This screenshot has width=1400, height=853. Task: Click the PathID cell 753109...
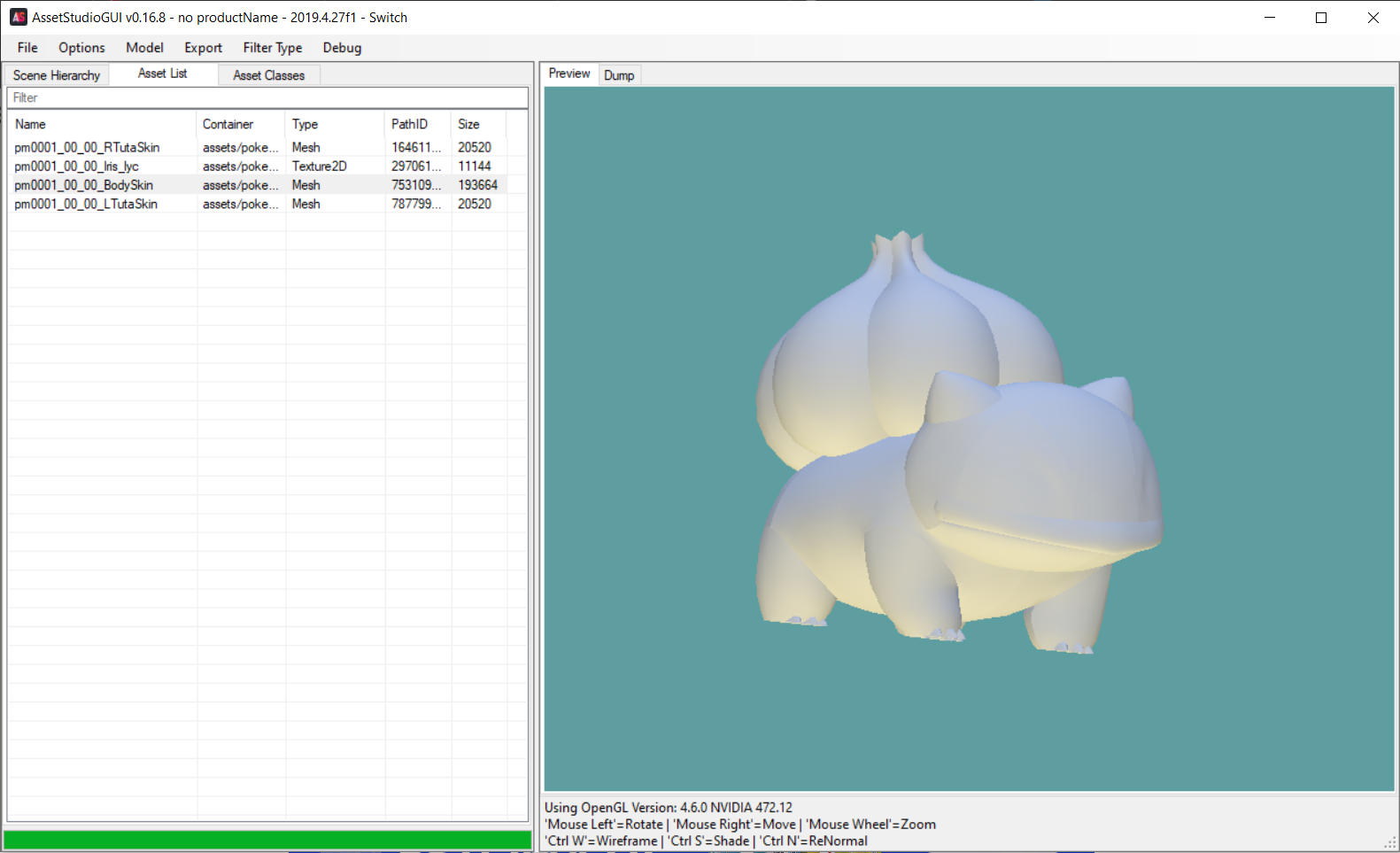click(416, 185)
